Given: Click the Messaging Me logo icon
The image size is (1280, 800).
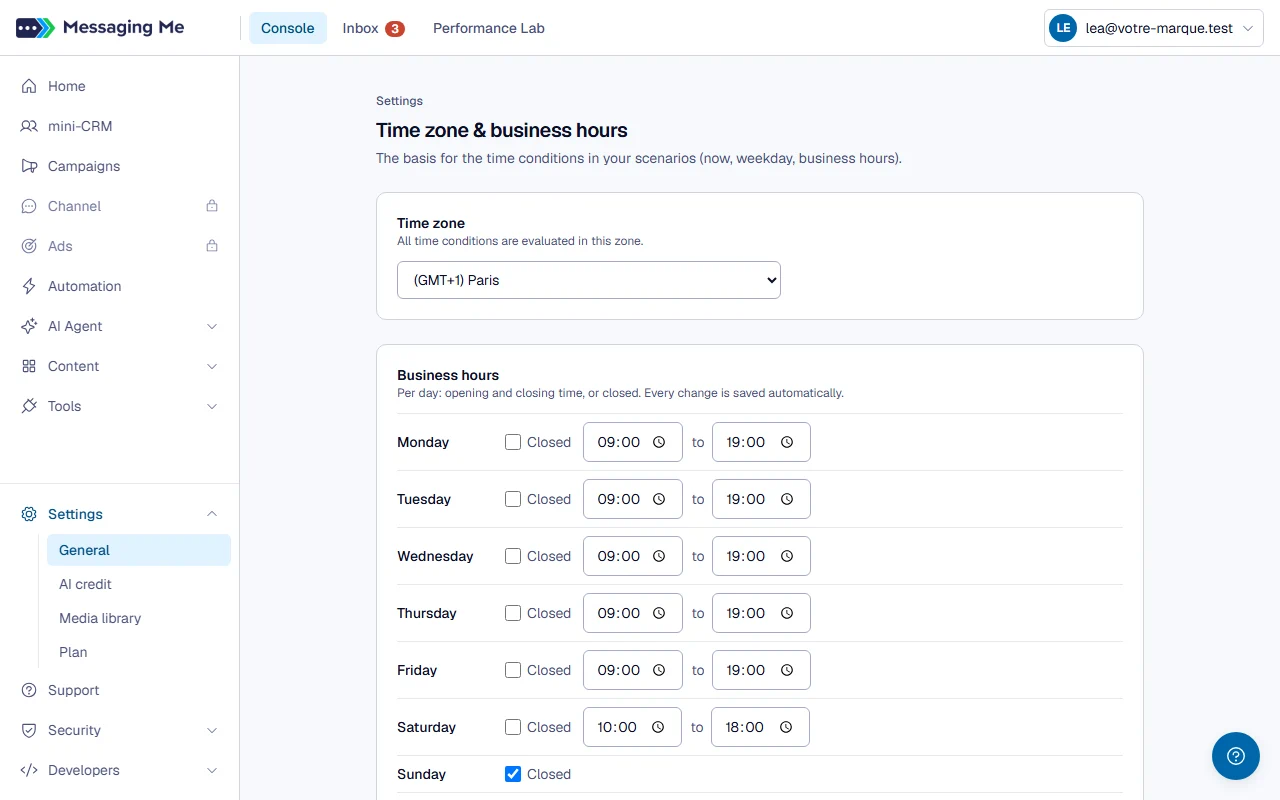Looking at the screenshot, I should coord(35,28).
